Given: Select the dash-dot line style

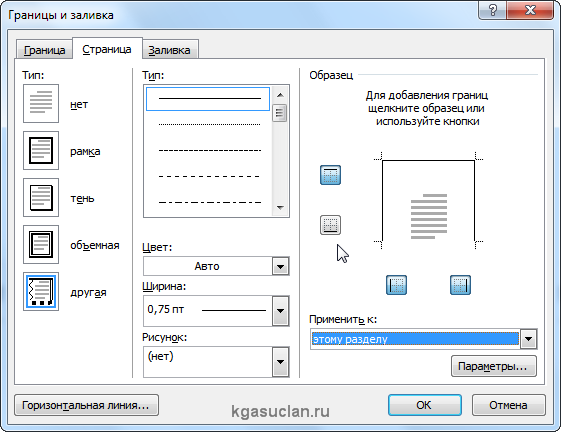Looking at the screenshot, I should (x=209, y=203).
